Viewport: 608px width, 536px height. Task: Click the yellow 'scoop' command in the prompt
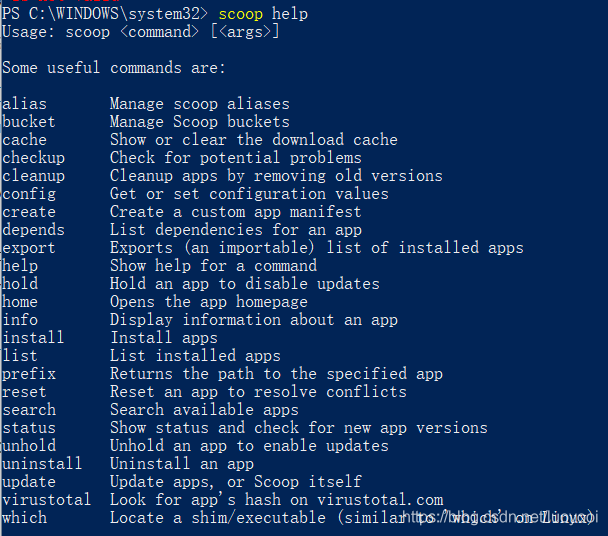point(240,15)
